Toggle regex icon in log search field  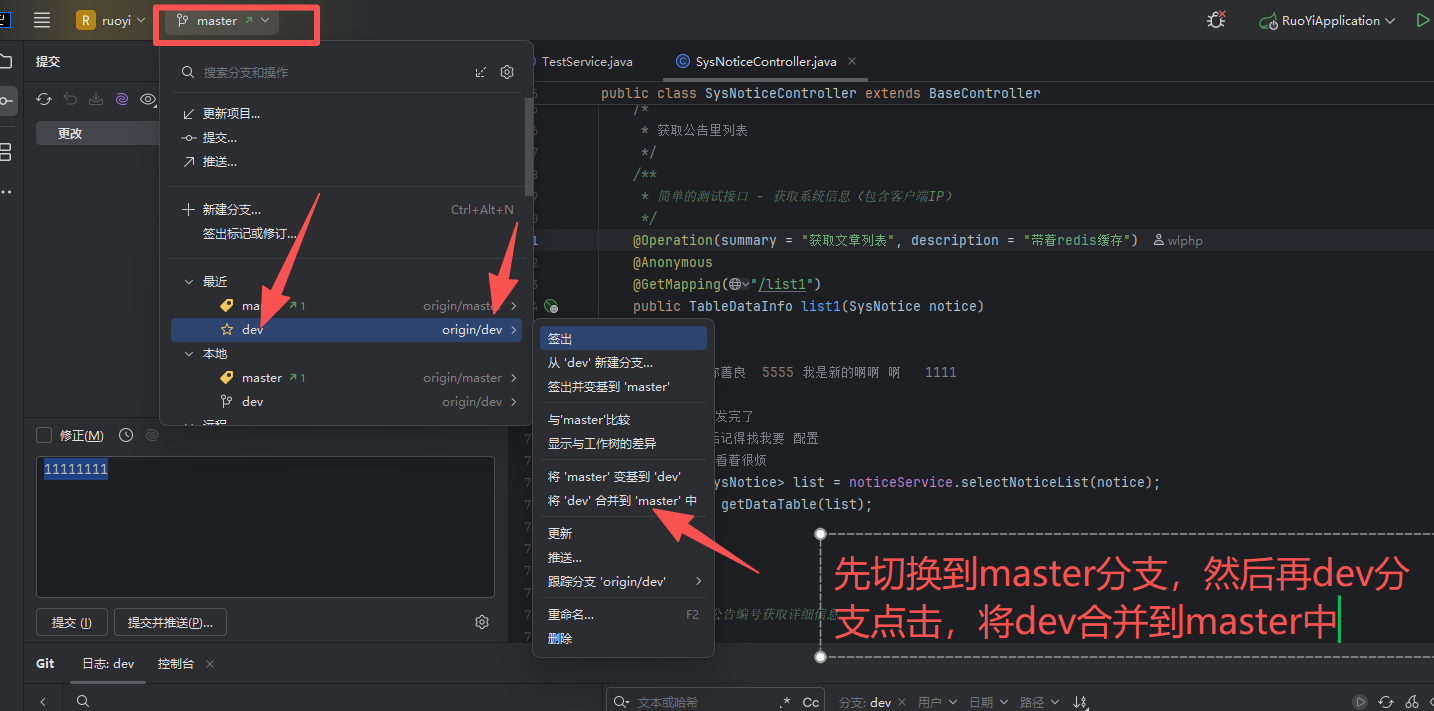click(785, 702)
